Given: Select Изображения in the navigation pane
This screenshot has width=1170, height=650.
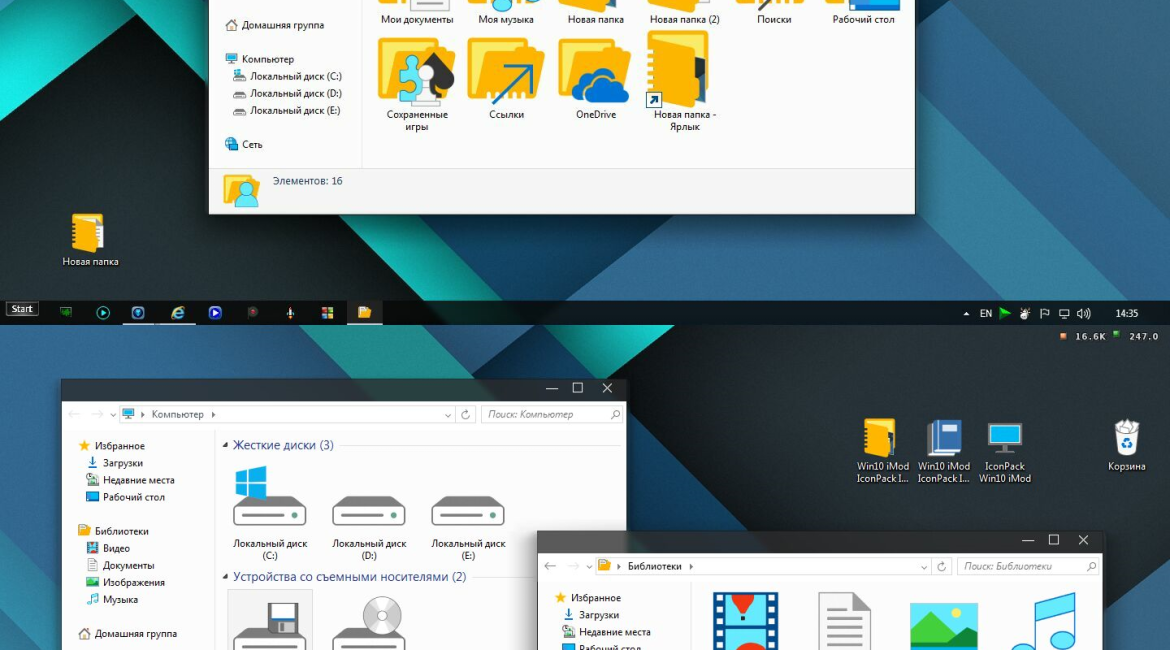Looking at the screenshot, I should (133, 582).
